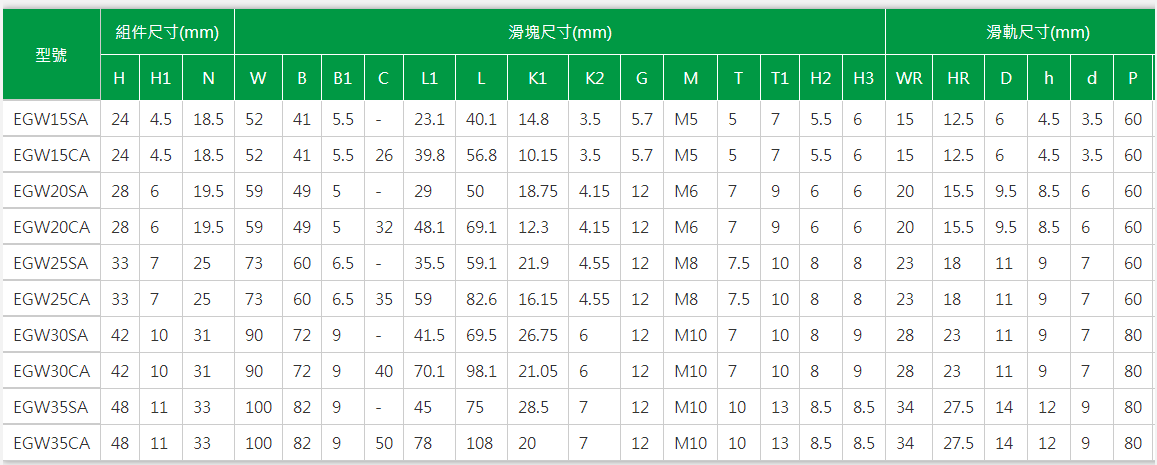Click the 滑塊尺寸(mm) group header

pyautogui.click(x=560, y=33)
